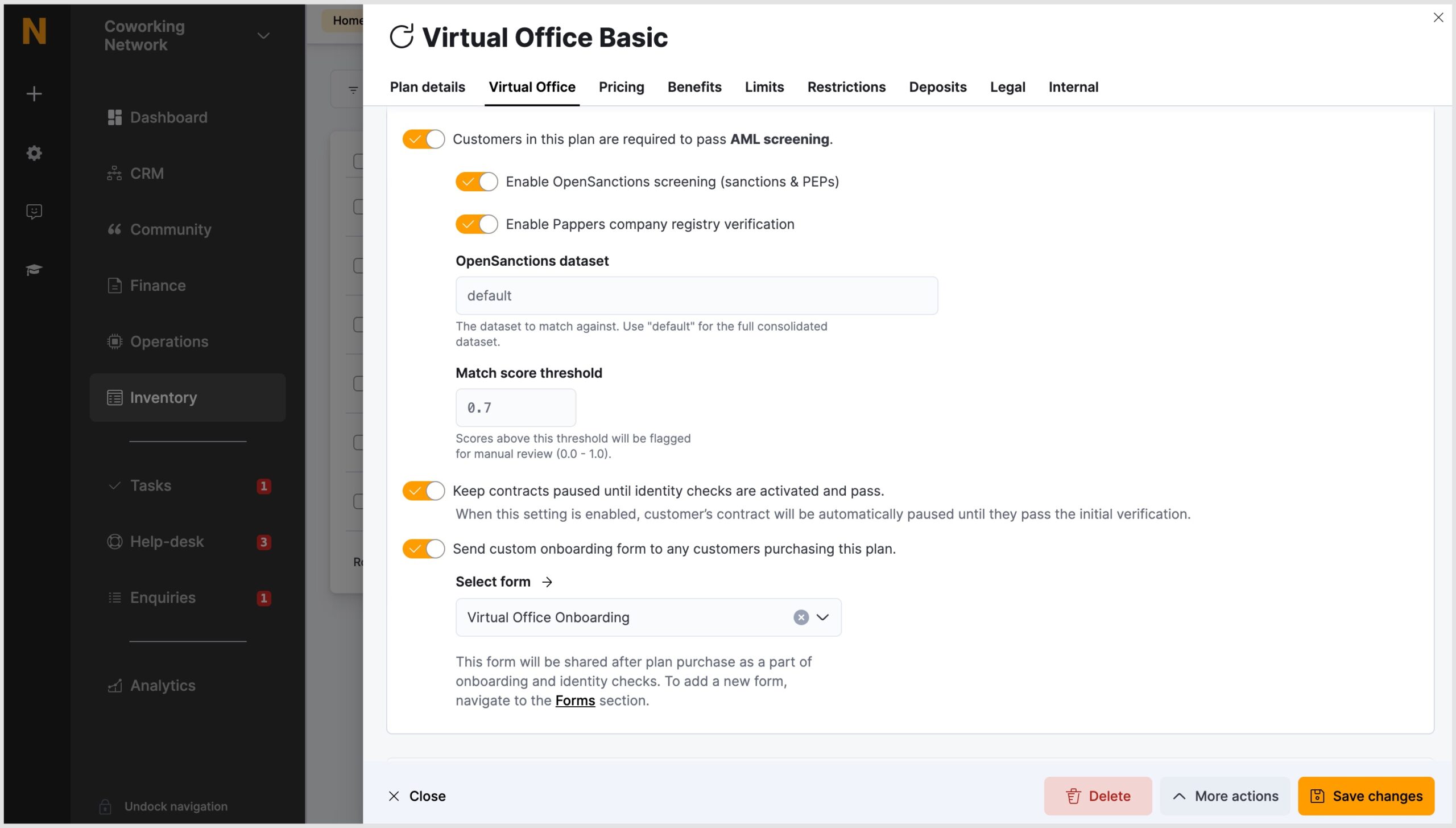Select Inventory in navigation
This screenshot has width=1456, height=828.
(x=188, y=397)
